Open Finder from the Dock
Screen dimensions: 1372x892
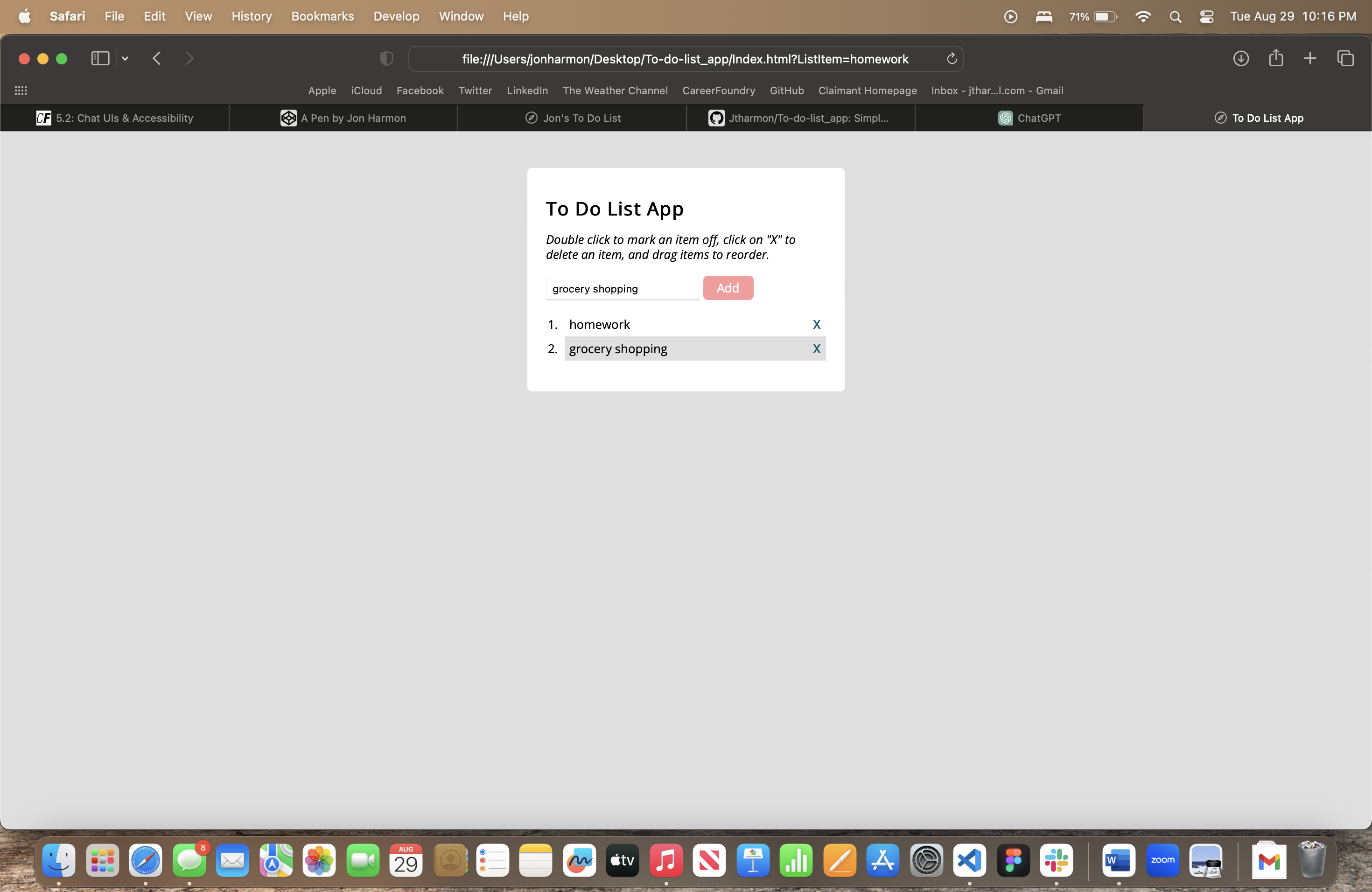click(x=59, y=860)
